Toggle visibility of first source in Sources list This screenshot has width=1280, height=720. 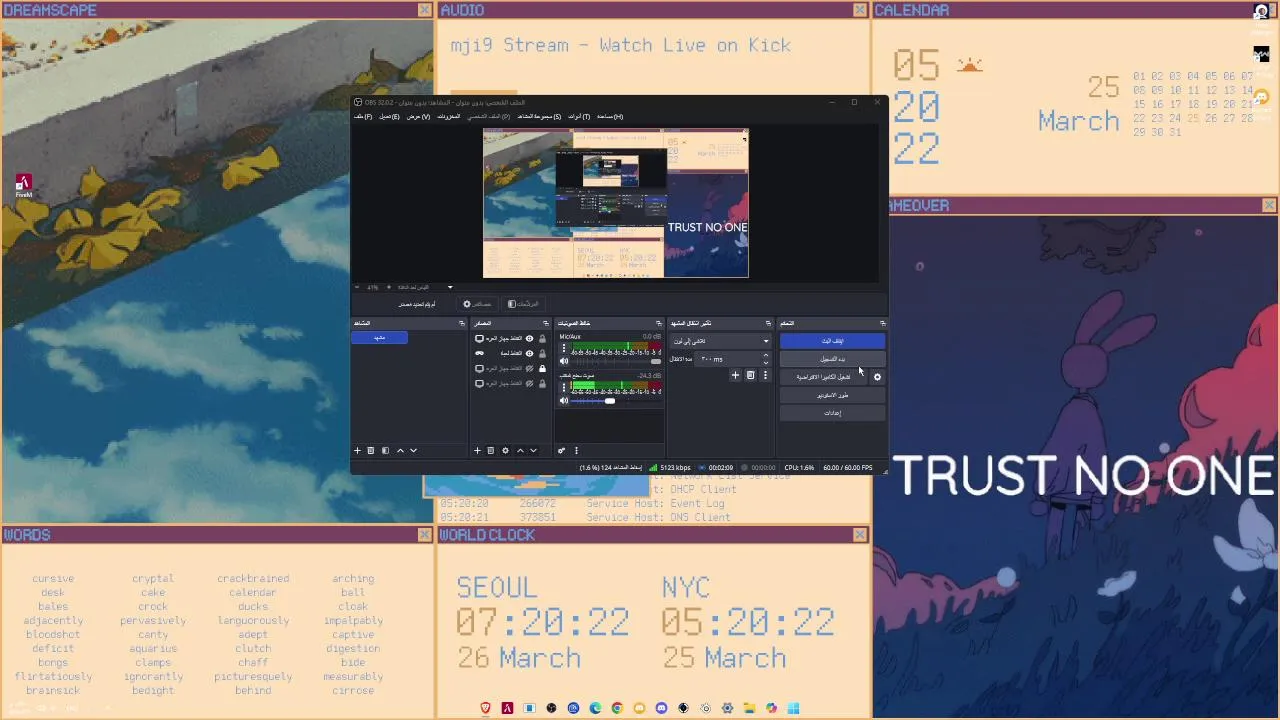[529, 338]
